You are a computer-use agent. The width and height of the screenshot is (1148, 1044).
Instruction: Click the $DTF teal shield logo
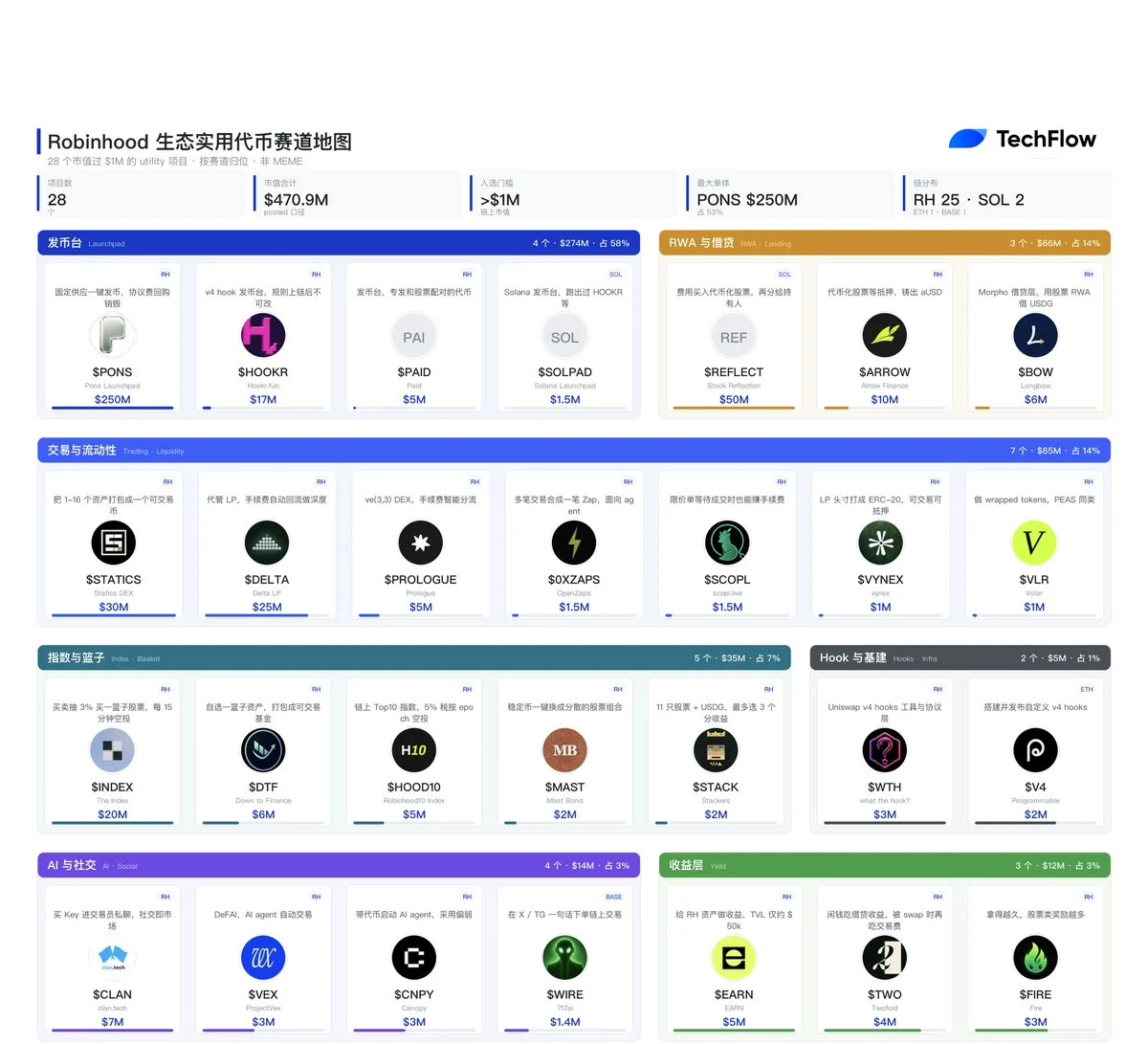[263, 751]
